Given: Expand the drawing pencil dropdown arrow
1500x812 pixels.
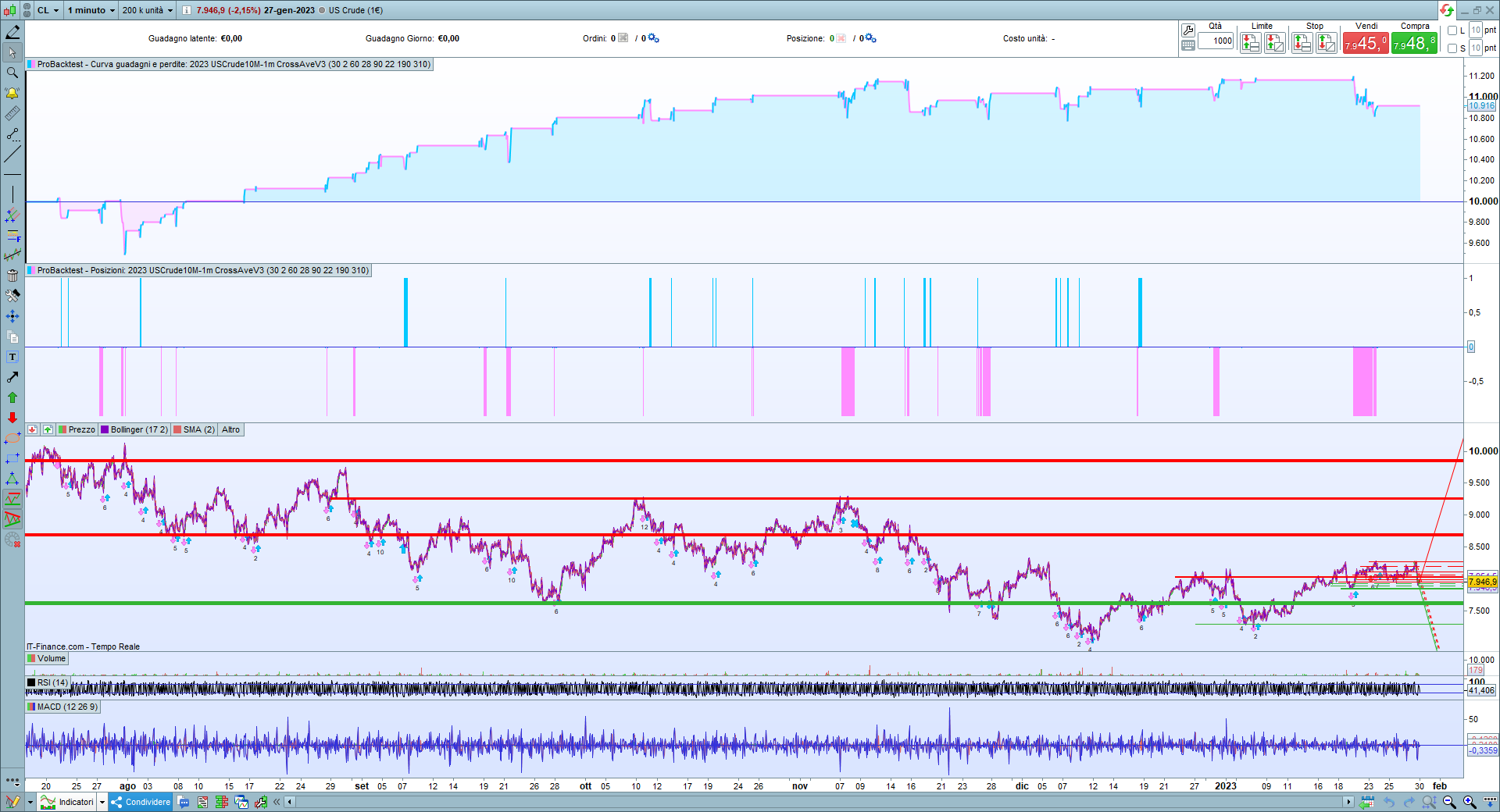Looking at the screenshot, I should pyautogui.click(x=30, y=802).
